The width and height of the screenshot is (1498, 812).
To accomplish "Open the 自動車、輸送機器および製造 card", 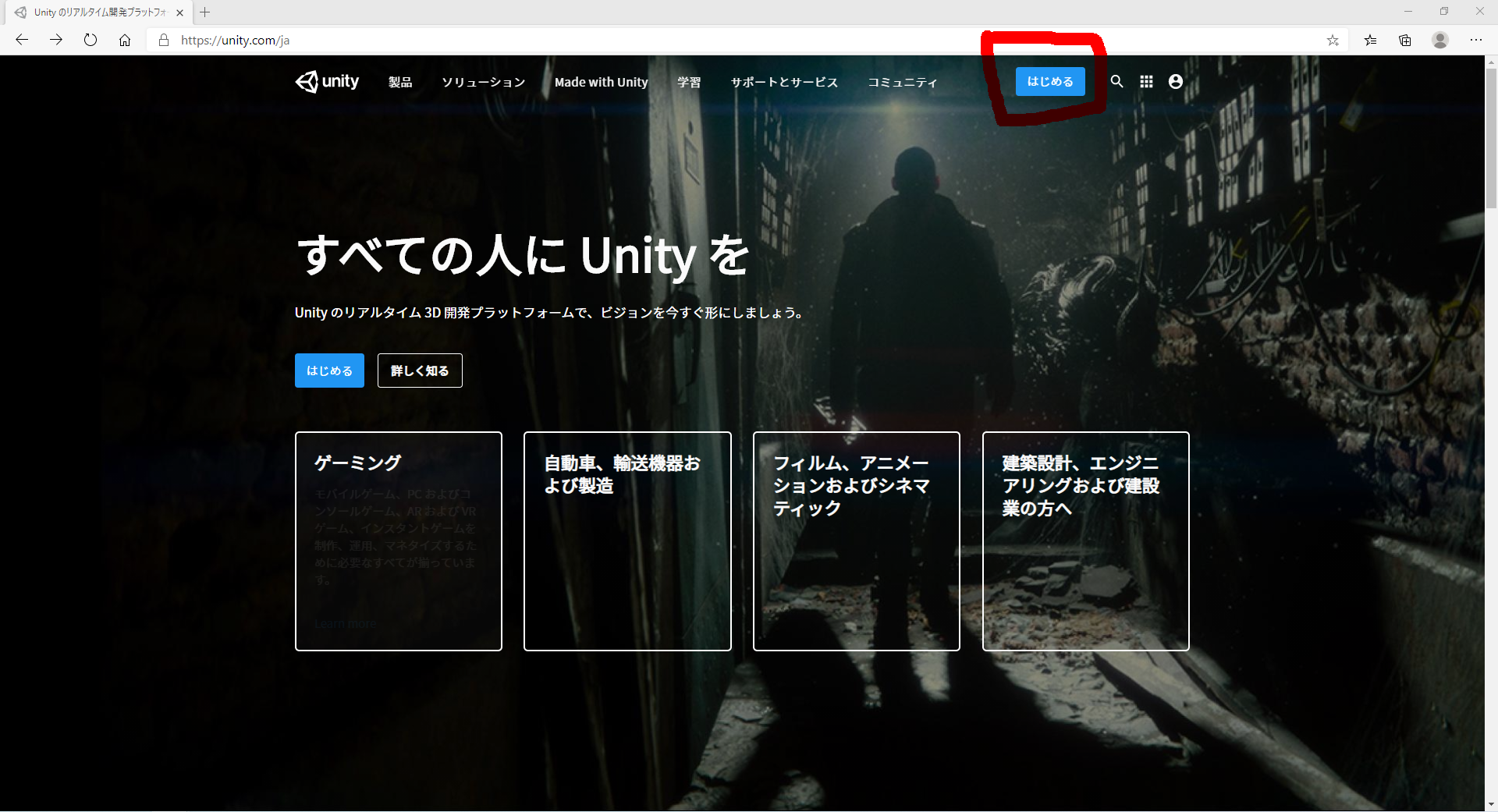I will click(x=627, y=541).
